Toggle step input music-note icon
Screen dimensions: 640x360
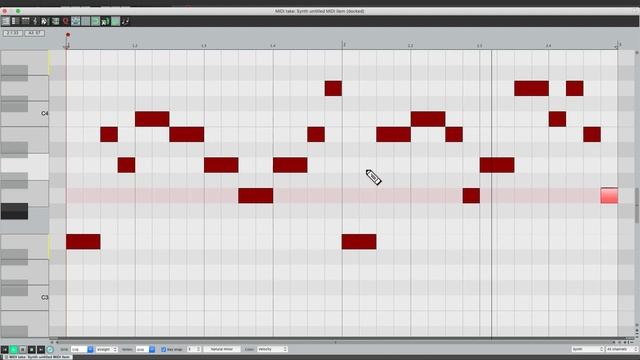point(125,21)
